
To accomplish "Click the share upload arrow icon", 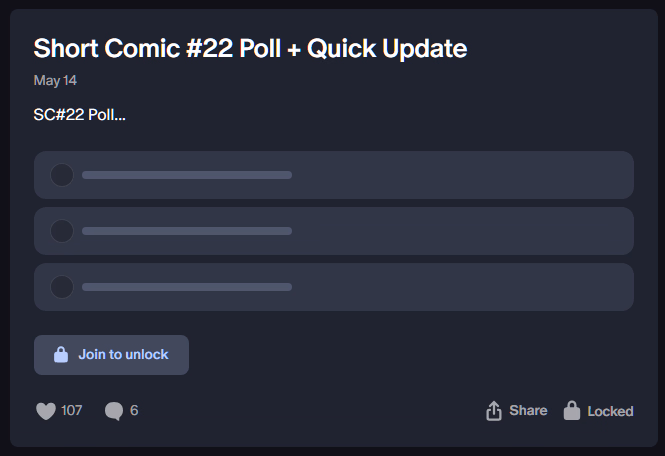I will coord(494,411).
